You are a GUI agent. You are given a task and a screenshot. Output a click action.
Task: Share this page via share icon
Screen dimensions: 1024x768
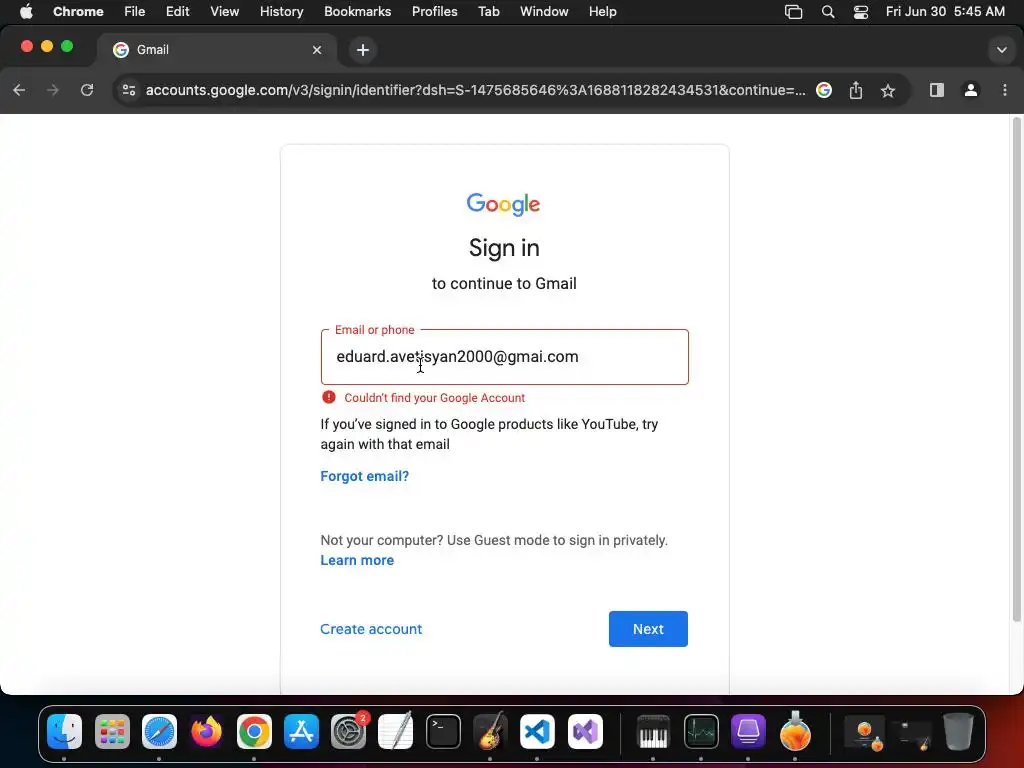(x=856, y=90)
